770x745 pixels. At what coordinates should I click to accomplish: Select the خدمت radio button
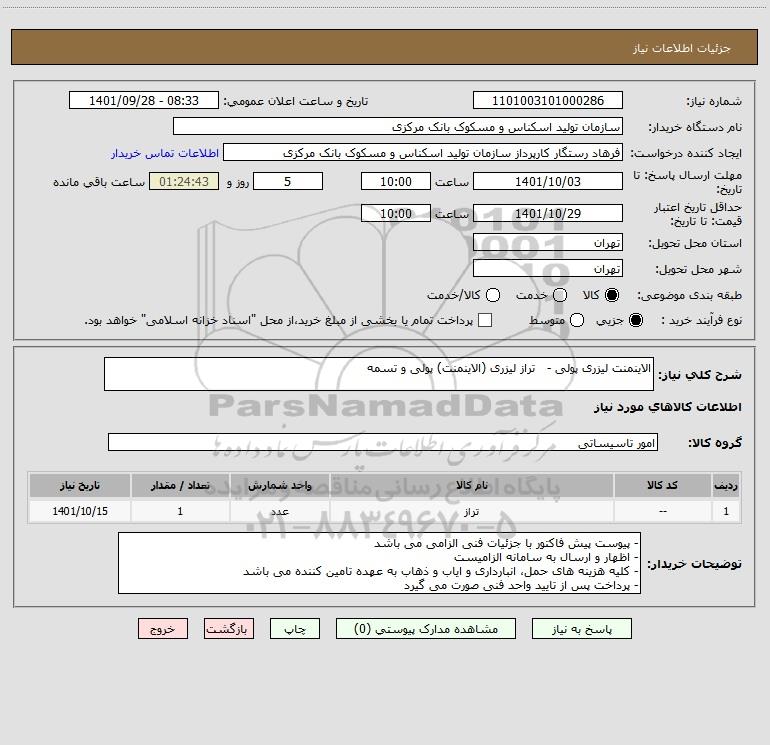coord(560,295)
